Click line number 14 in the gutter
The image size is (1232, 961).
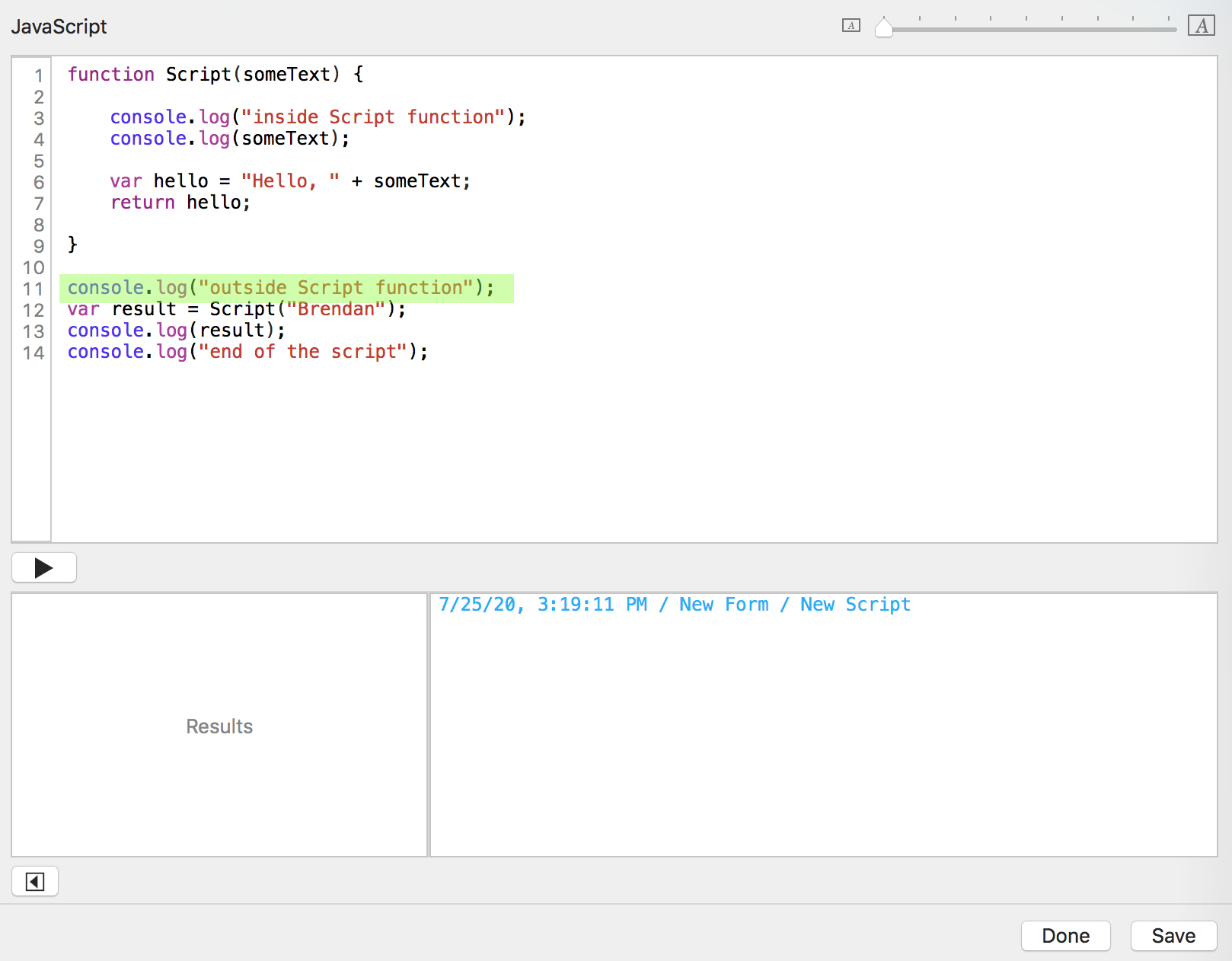tap(34, 353)
